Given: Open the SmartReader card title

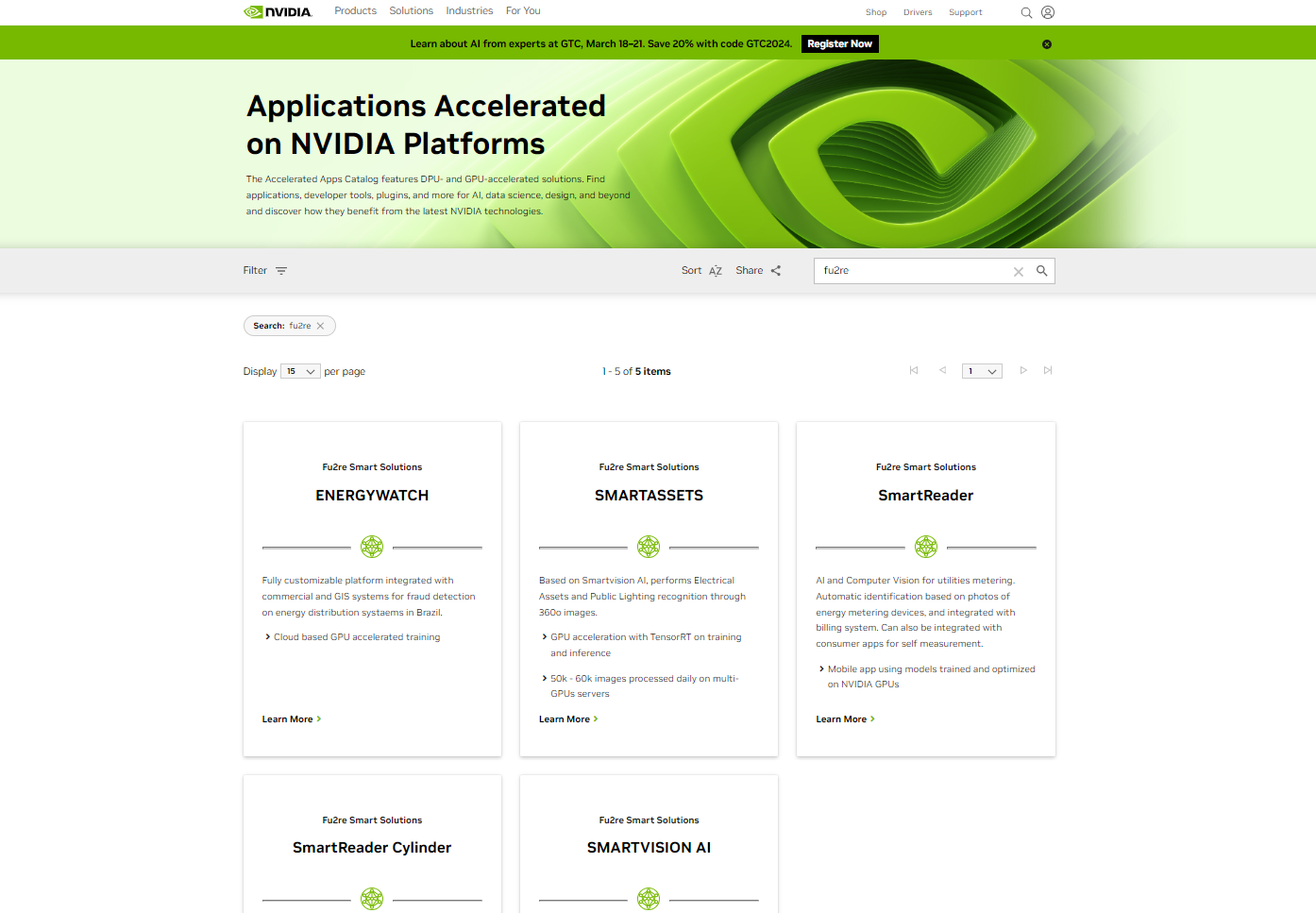Looking at the screenshot, I should [926, 496].
